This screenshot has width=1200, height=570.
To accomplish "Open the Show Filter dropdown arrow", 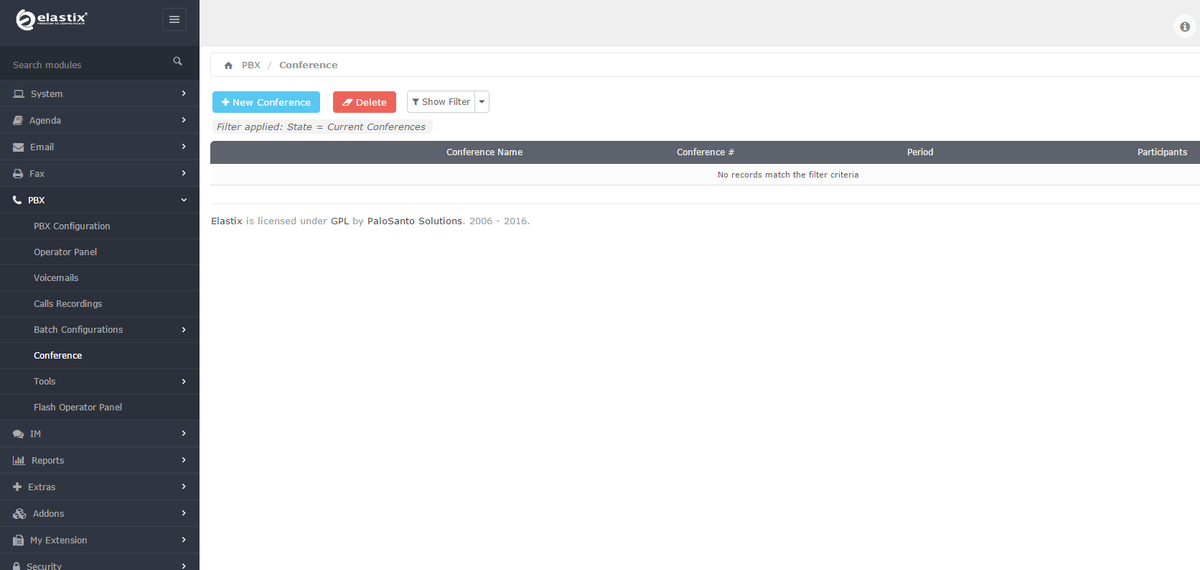I will pos(482,102).
